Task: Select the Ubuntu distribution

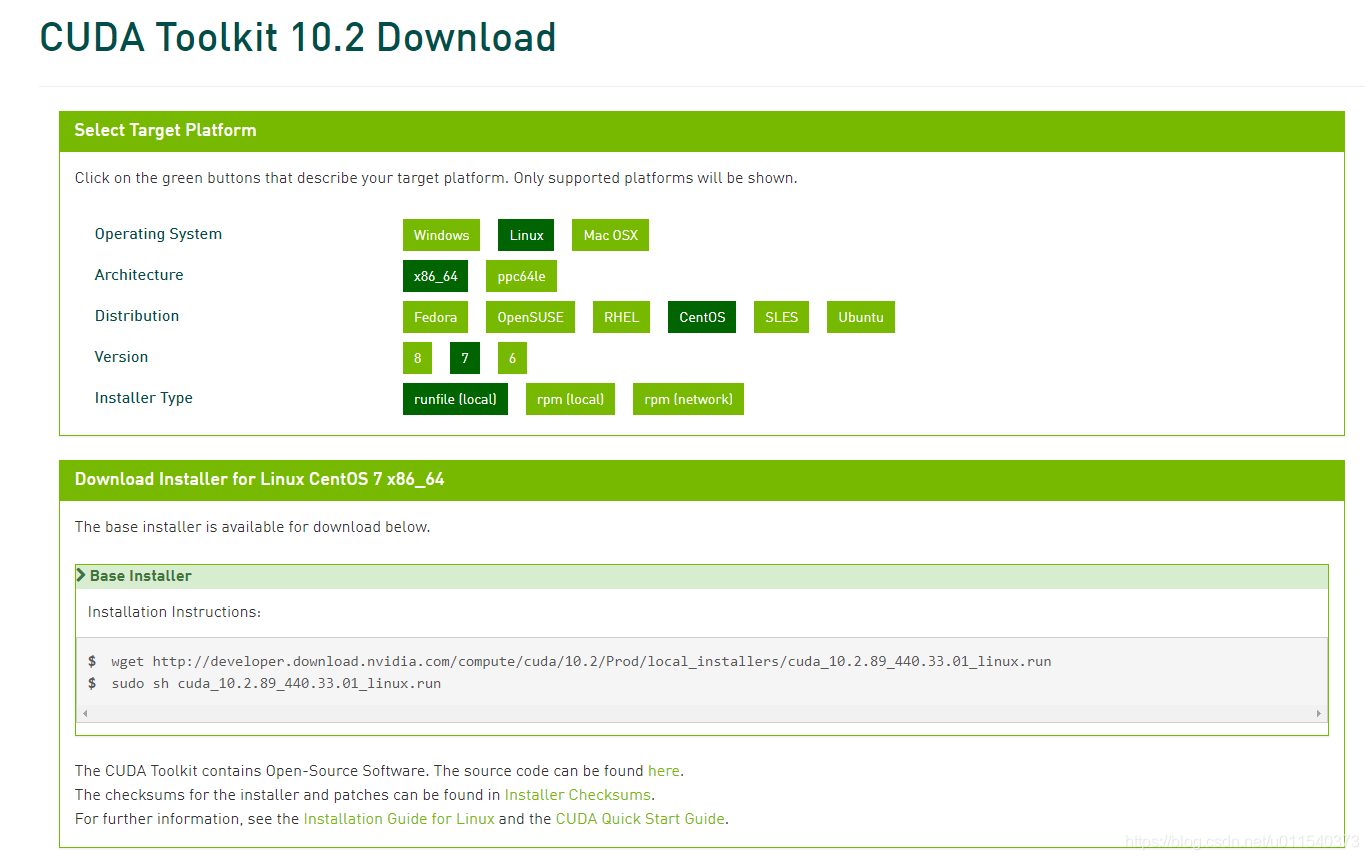Action: coord(860,317)
